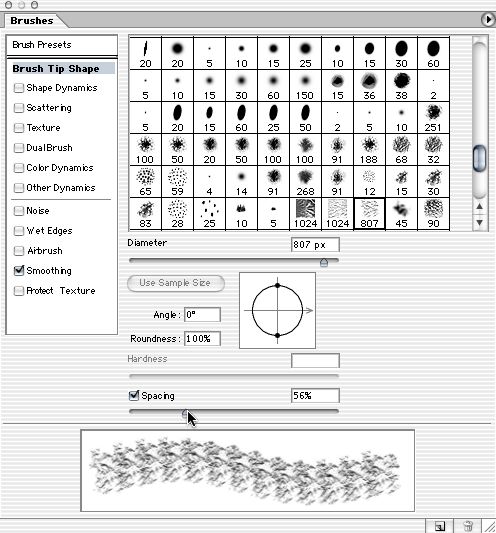Viewport: 496px width, 533px height.
Task: Uncheck the Smoothing option
Action: [18, 271]
